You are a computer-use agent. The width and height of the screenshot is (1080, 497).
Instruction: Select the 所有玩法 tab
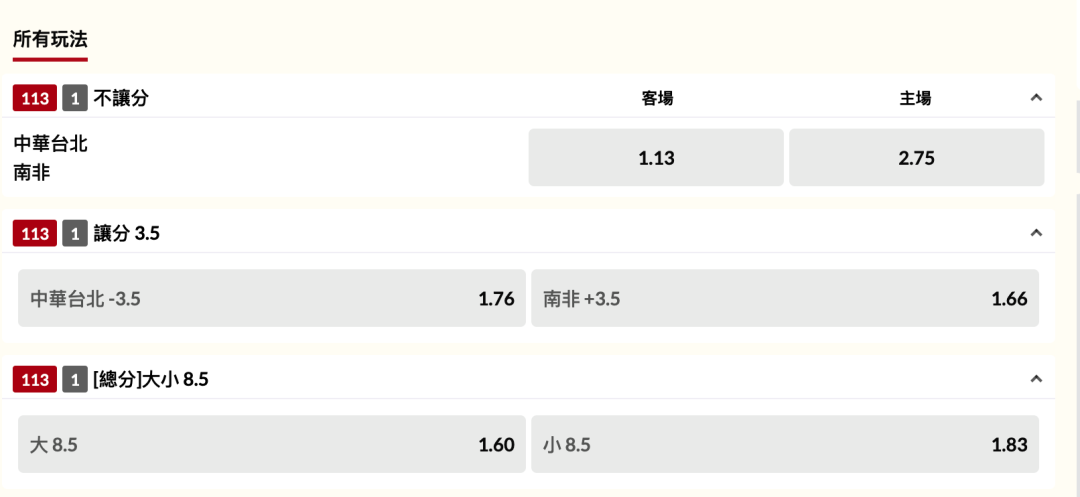click(50, 39)
